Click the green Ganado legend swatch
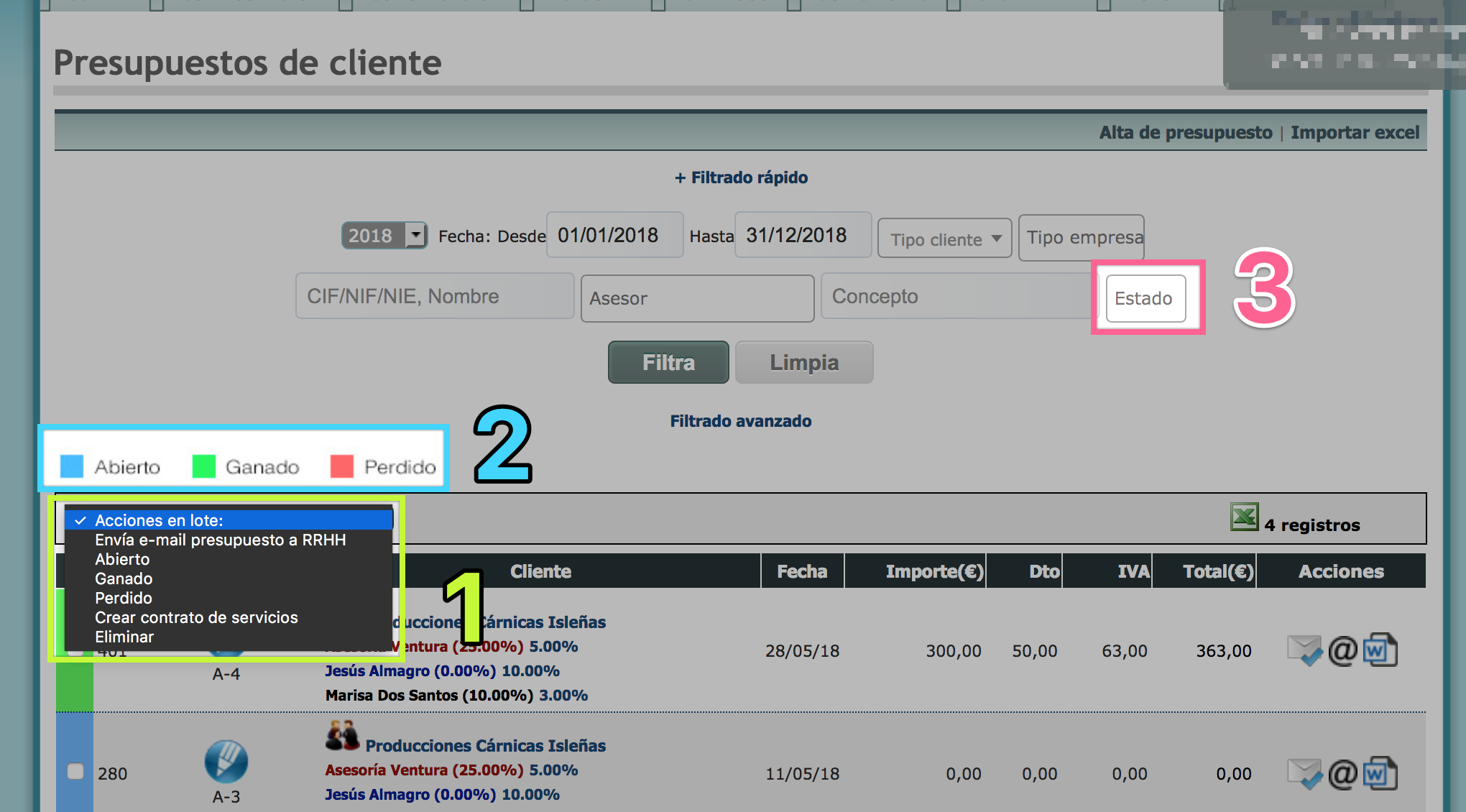This screenshot has height=812, width=1466. 204,466
